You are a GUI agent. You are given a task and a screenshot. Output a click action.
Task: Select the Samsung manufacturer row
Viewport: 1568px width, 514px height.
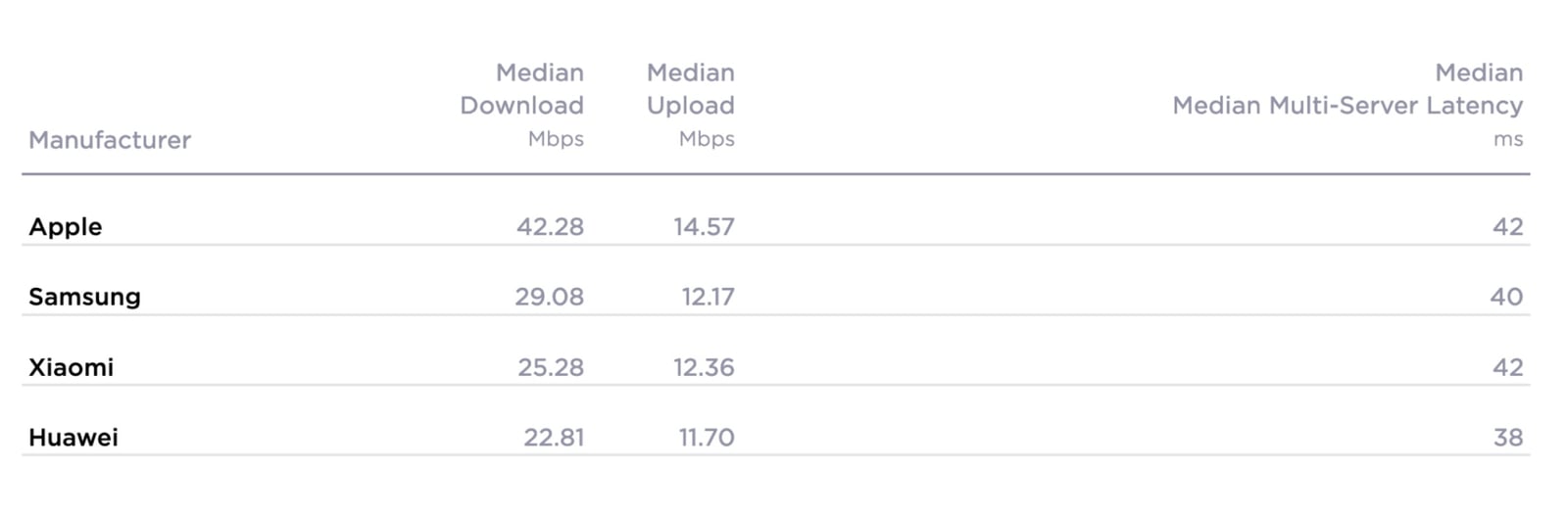click(x=775, y=297)
